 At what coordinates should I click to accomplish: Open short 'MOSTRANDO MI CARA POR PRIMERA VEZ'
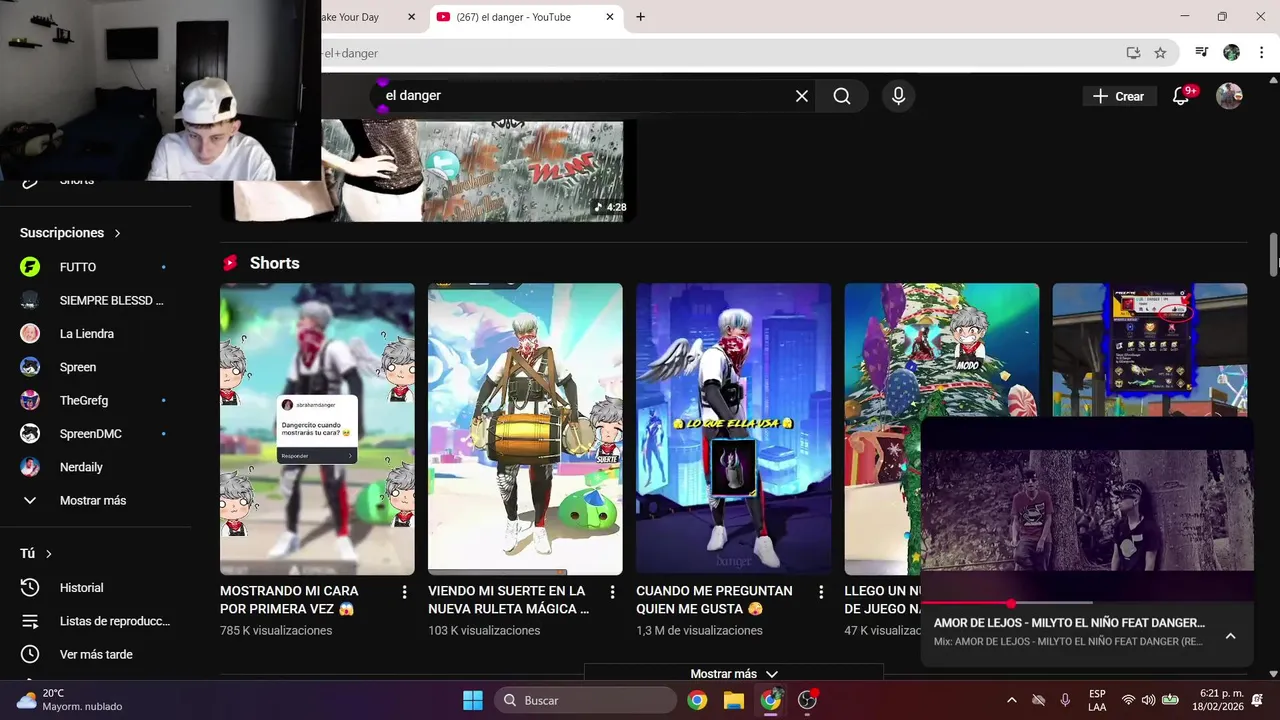pos(317,429)
